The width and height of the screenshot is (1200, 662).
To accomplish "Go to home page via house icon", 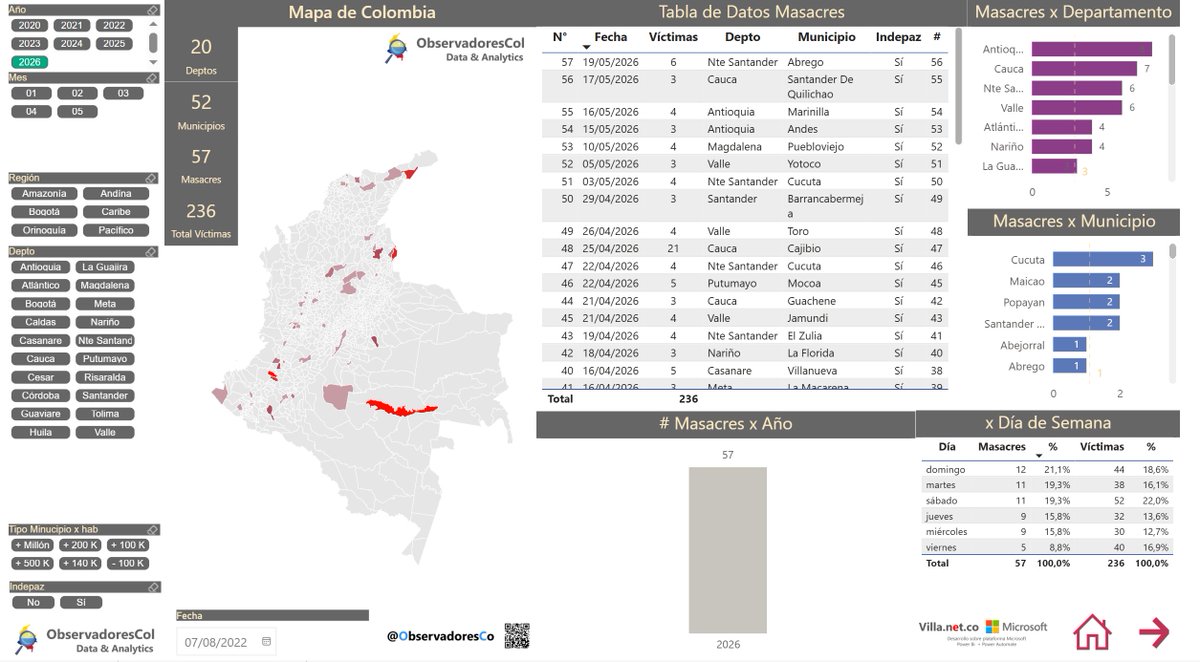I will (1092, 632).
